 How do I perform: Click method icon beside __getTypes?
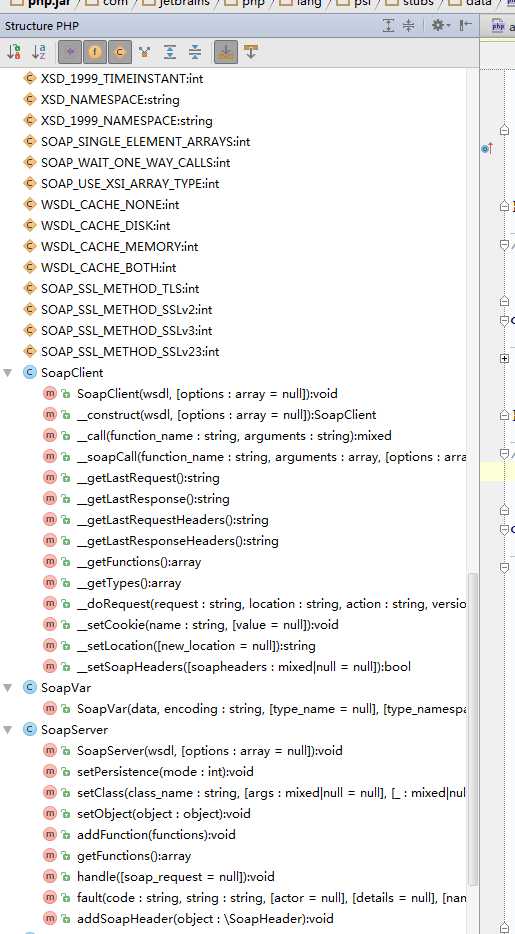tap(50, 583)
